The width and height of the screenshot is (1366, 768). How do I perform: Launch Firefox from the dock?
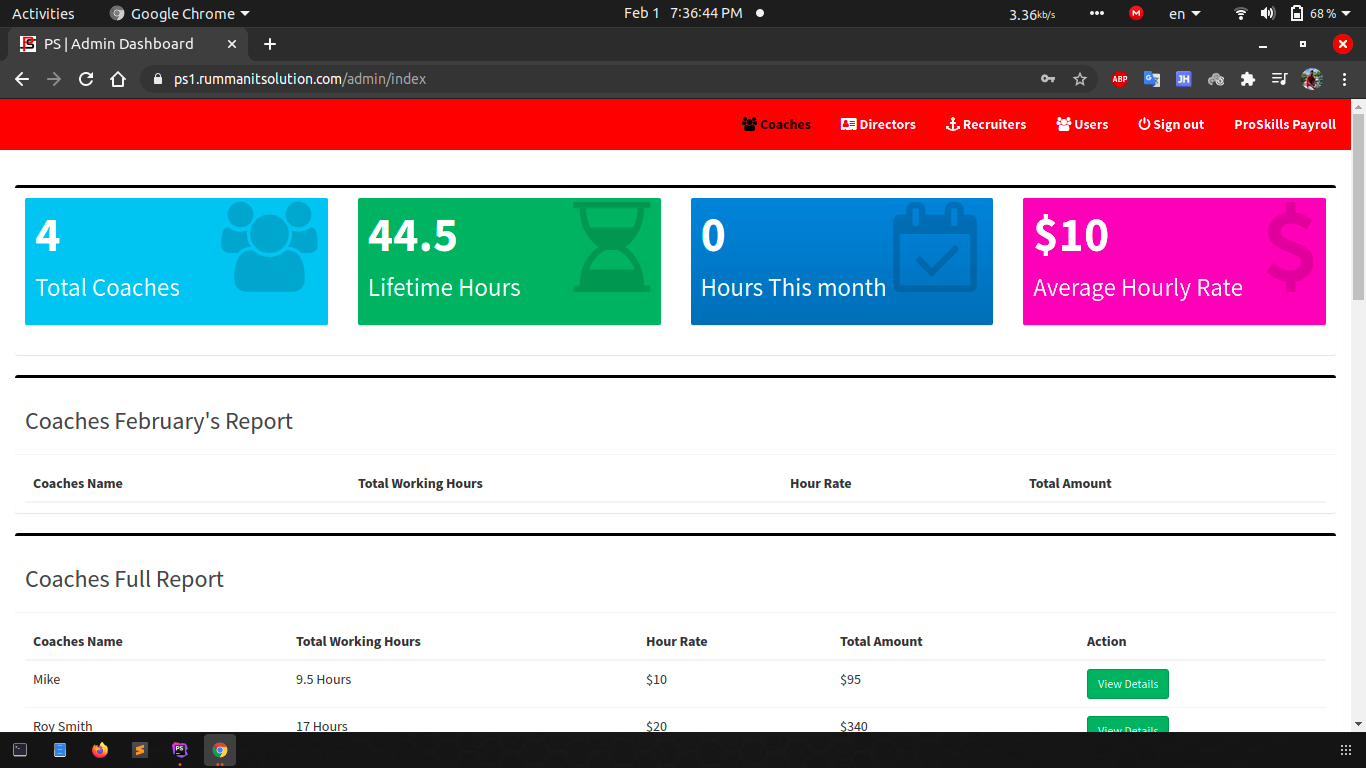[99, 750]
